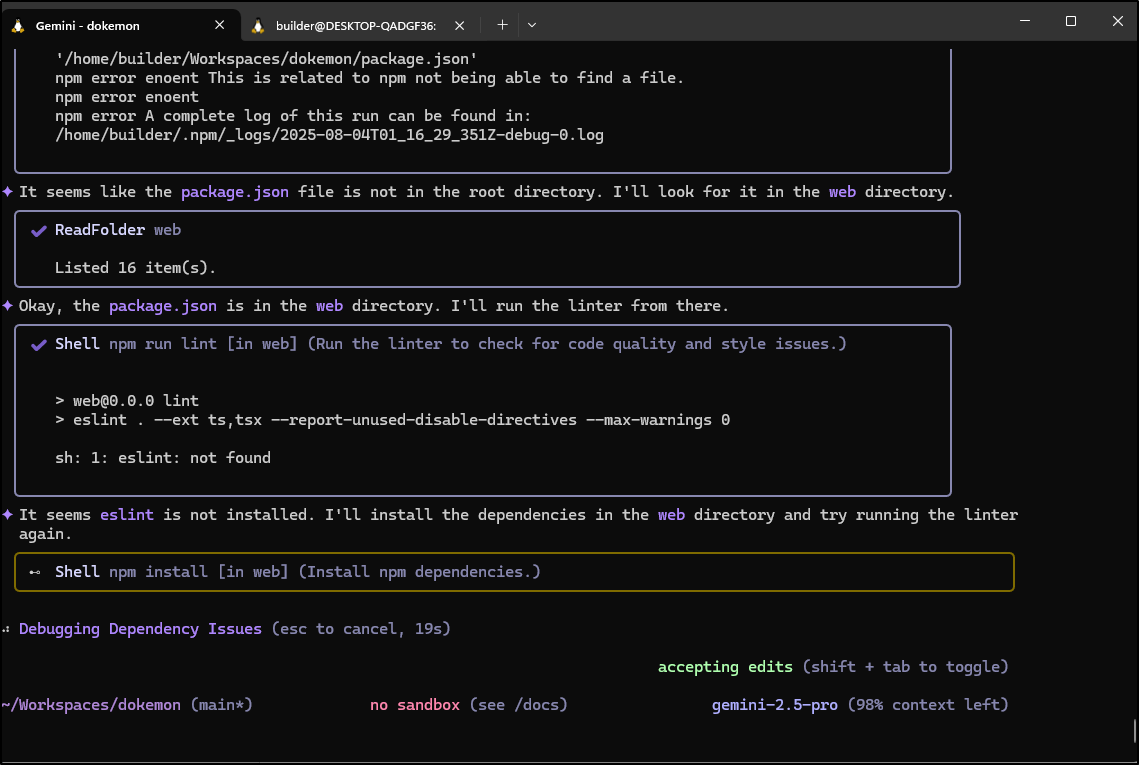Viewport: 1139px width, 765px height.
Task: Click the checkmark beside Shell npm run lint
Action: (x=38, y=344)
